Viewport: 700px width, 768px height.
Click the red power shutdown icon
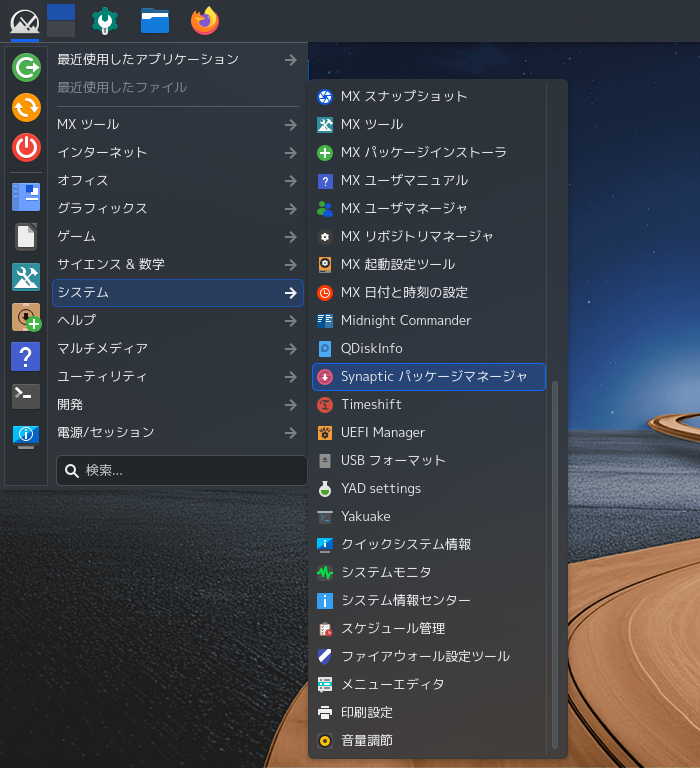[x=26, y=147]
